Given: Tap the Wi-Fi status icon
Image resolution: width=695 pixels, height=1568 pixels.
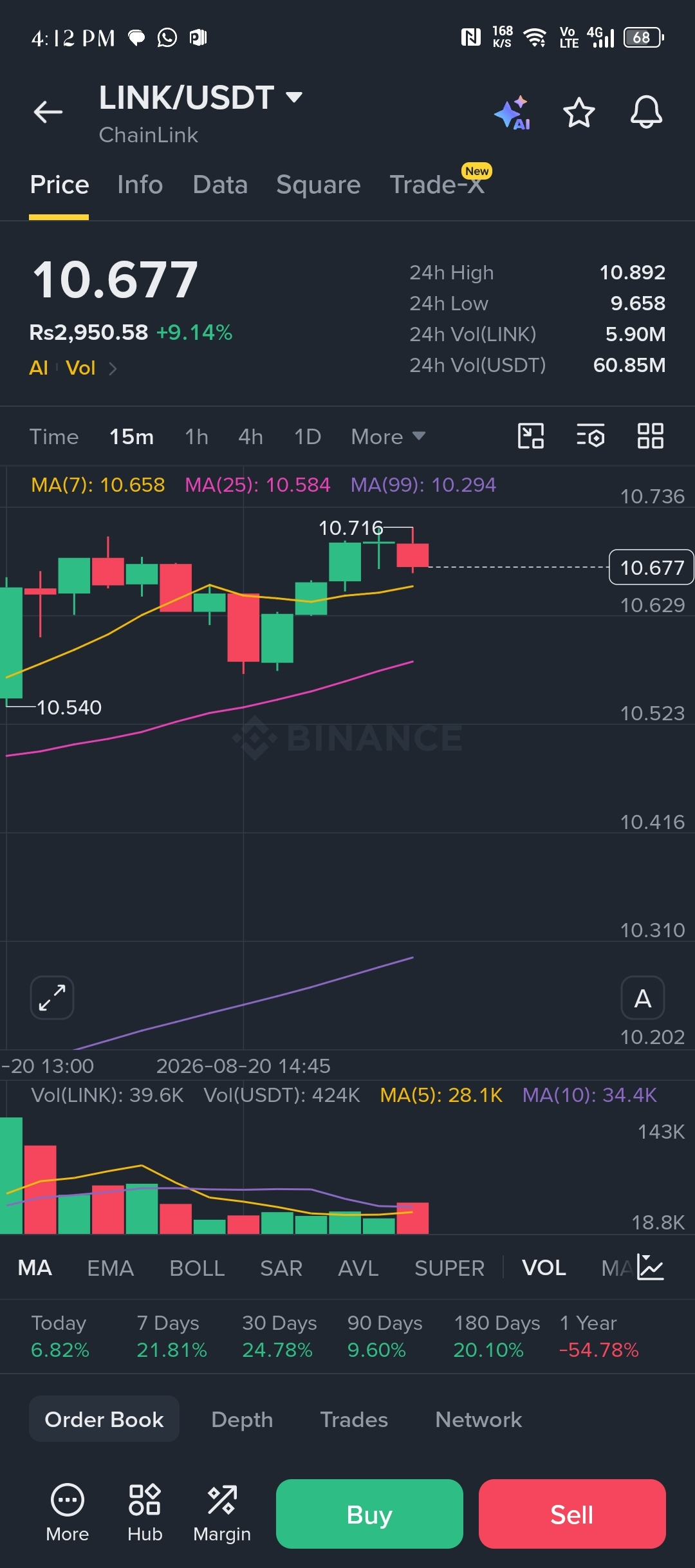Looking at the screenshot, I should tap(535, 37).
